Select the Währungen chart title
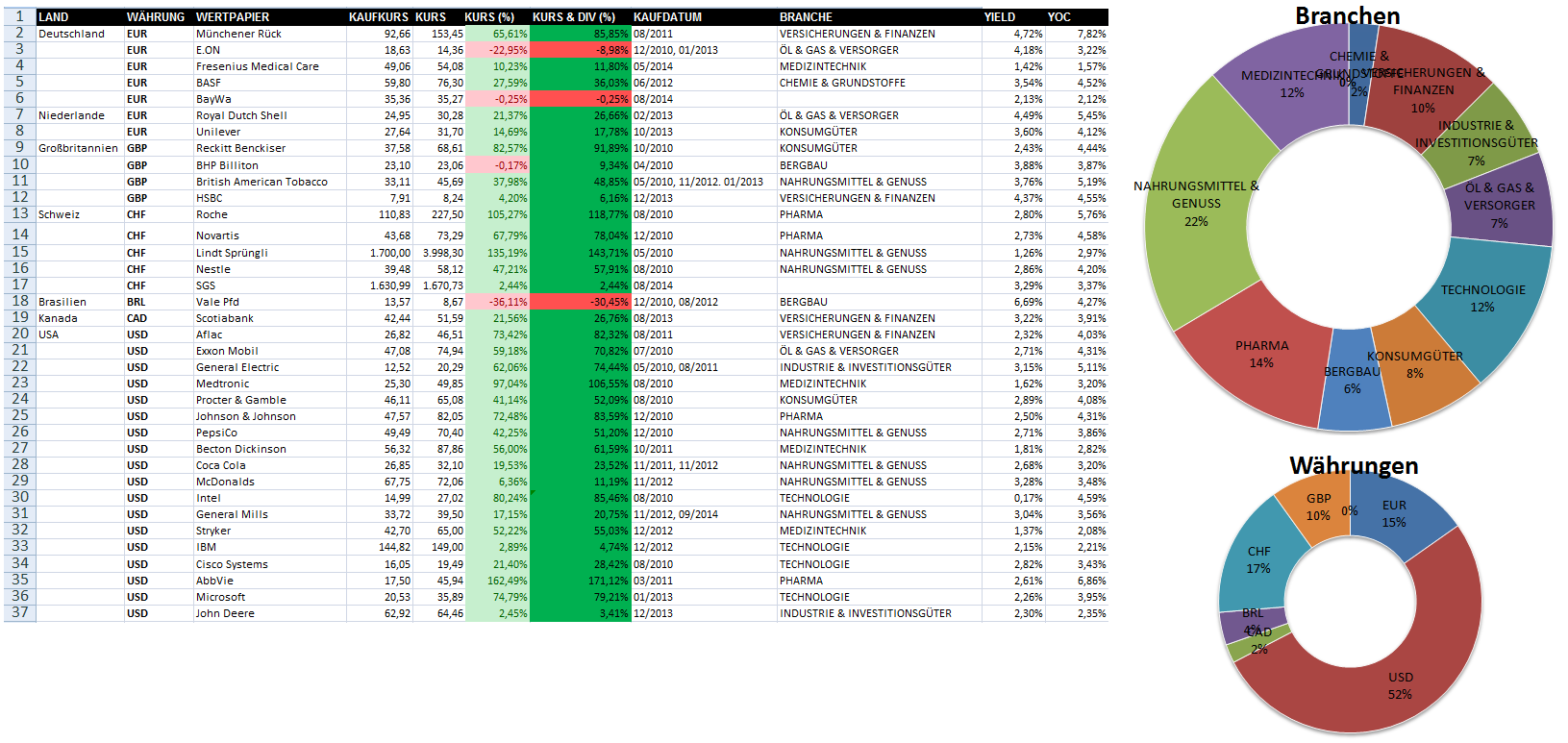1568x743 pixels. pos(1354,465)
